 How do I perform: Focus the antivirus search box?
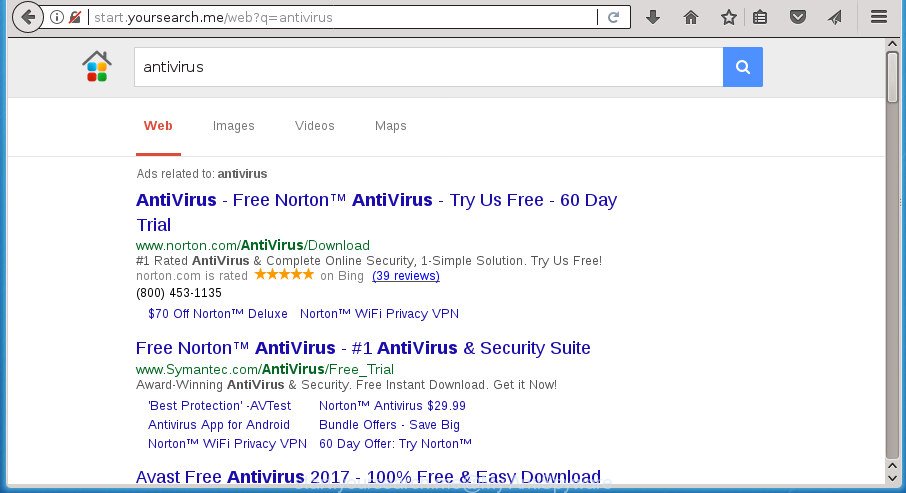(x=429, y=67)
